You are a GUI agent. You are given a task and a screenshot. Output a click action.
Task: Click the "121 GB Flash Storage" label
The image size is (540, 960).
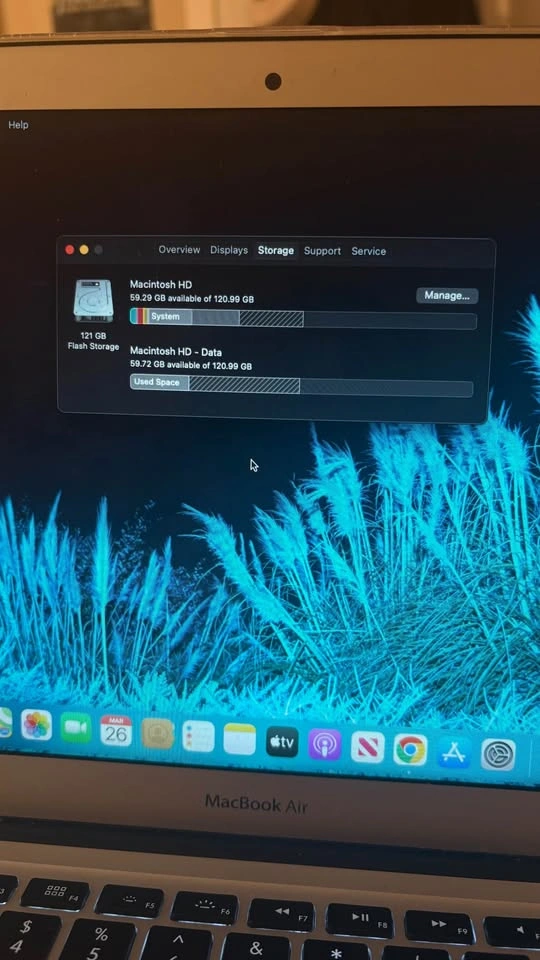click(93, 341)
